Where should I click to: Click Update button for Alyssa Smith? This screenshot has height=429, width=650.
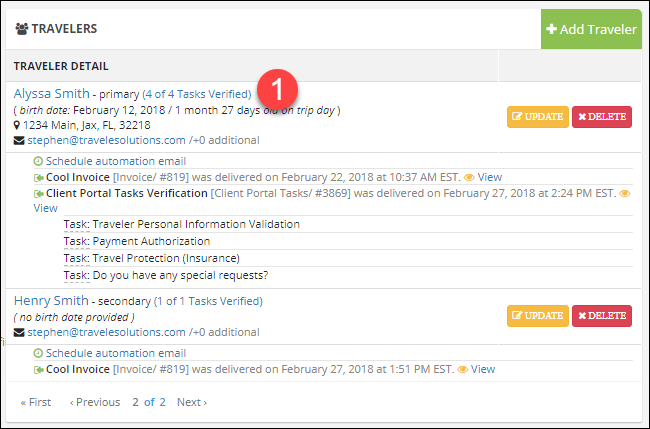tap(537, 116)
